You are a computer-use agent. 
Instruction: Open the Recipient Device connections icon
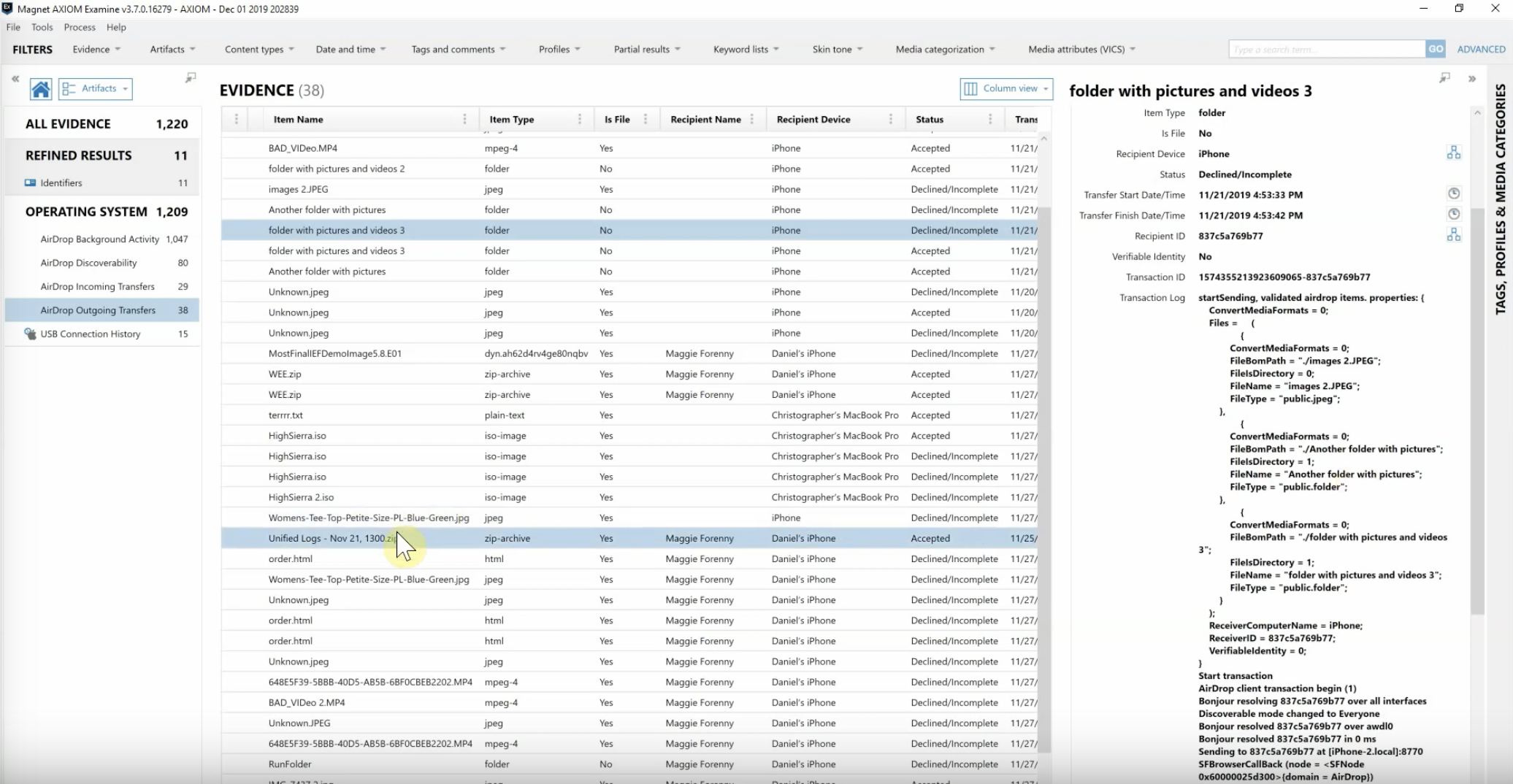[1454, 153]
